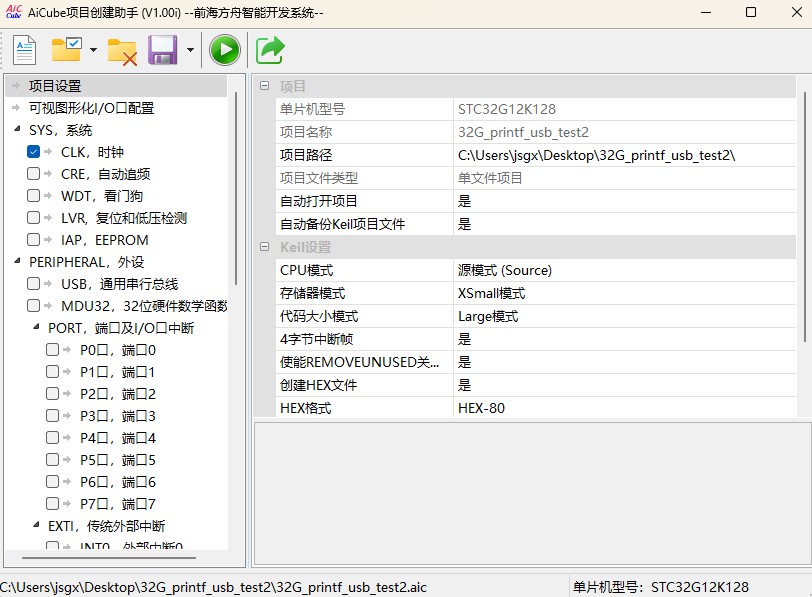The height and width of the screenshot is (597, 812).
Task: Click the arrow icon beside IAP, EEPROM
Action: [x=48, y=240]
